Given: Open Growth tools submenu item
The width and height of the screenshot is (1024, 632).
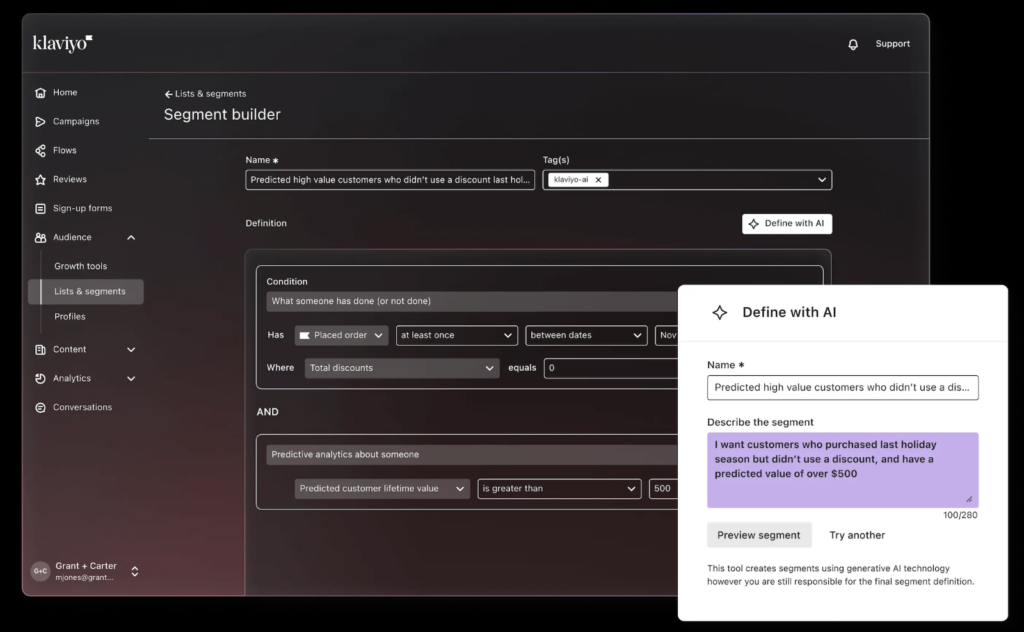Looking at the screenshot, I should tap(80, 266).
